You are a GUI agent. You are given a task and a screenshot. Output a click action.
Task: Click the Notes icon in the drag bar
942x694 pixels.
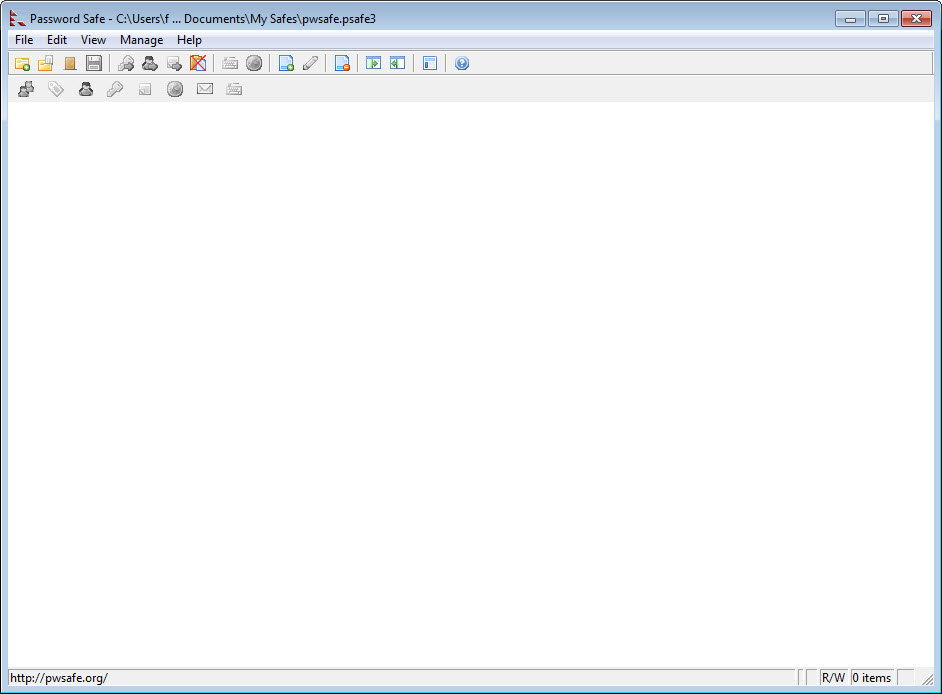coord(145,89)
